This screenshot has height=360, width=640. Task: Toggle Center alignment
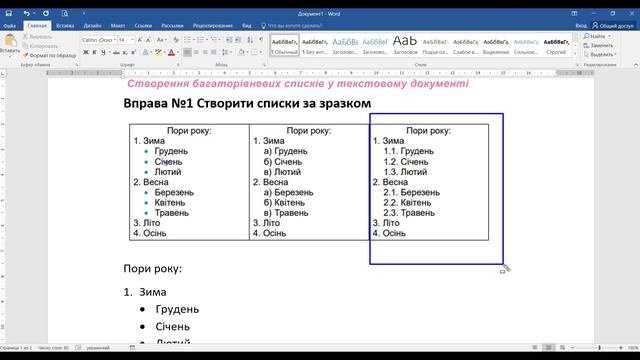pos(196,52)
